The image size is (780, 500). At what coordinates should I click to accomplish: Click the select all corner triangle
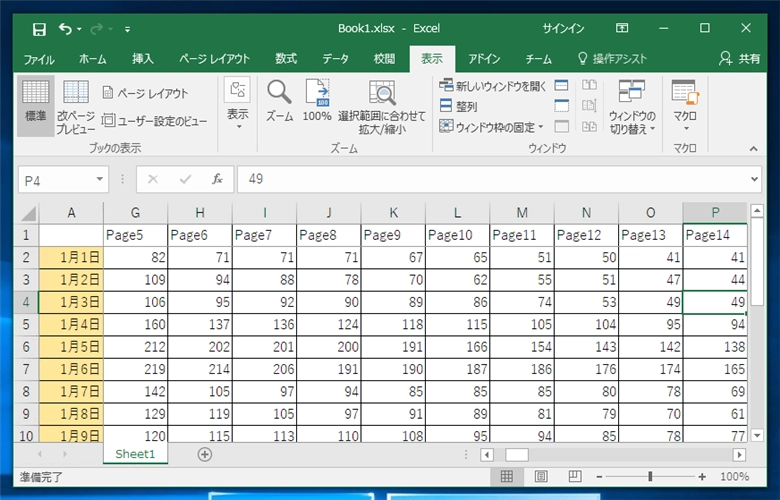[28, 213]
